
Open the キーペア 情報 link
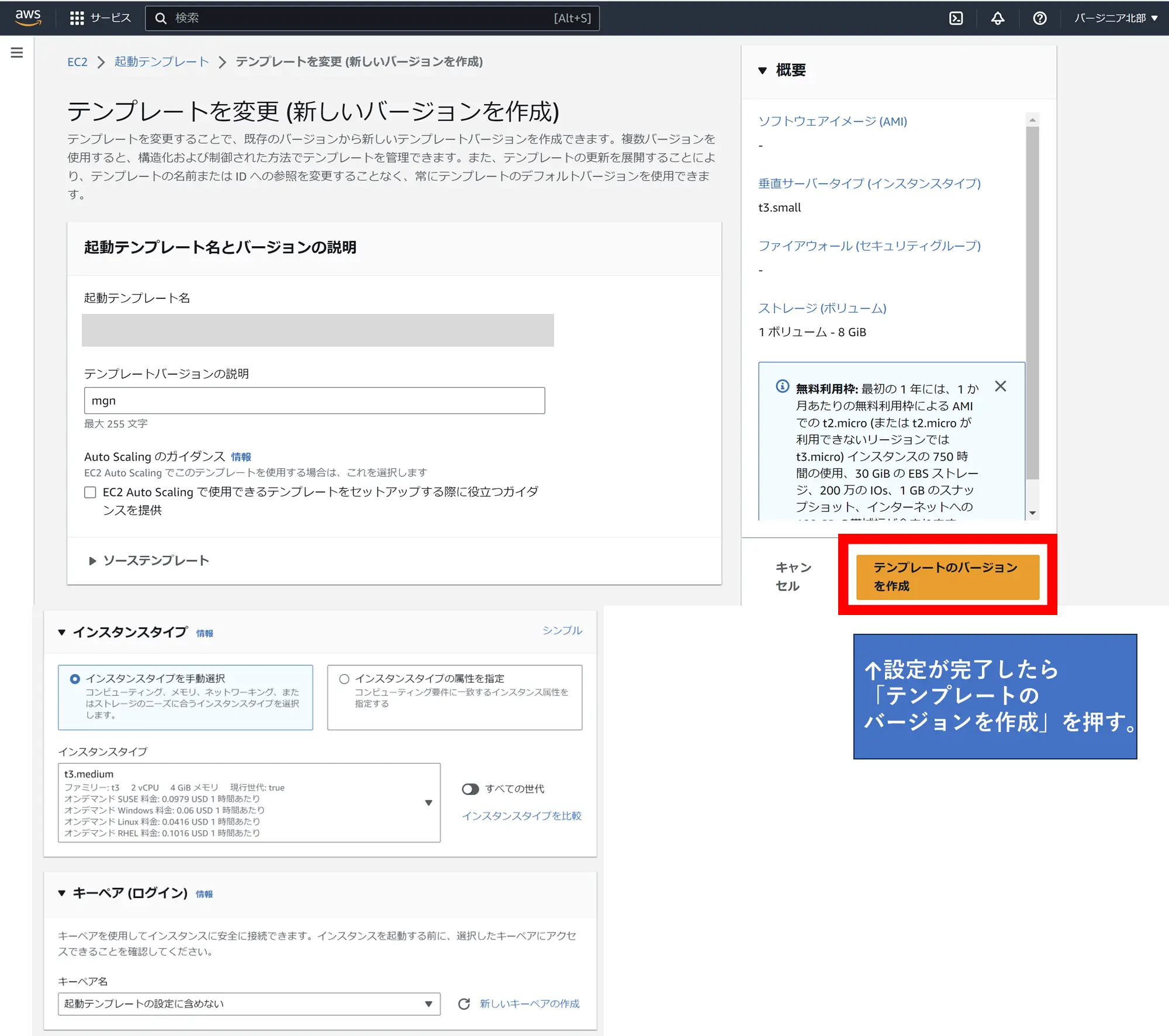204,894
